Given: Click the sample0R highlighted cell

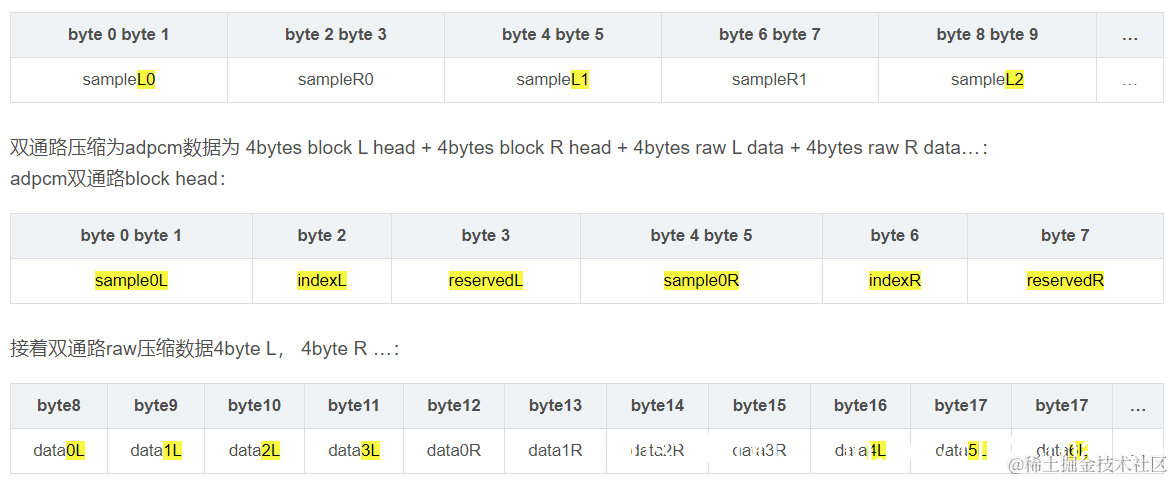Looking at the screenshot, I should 702,281.
